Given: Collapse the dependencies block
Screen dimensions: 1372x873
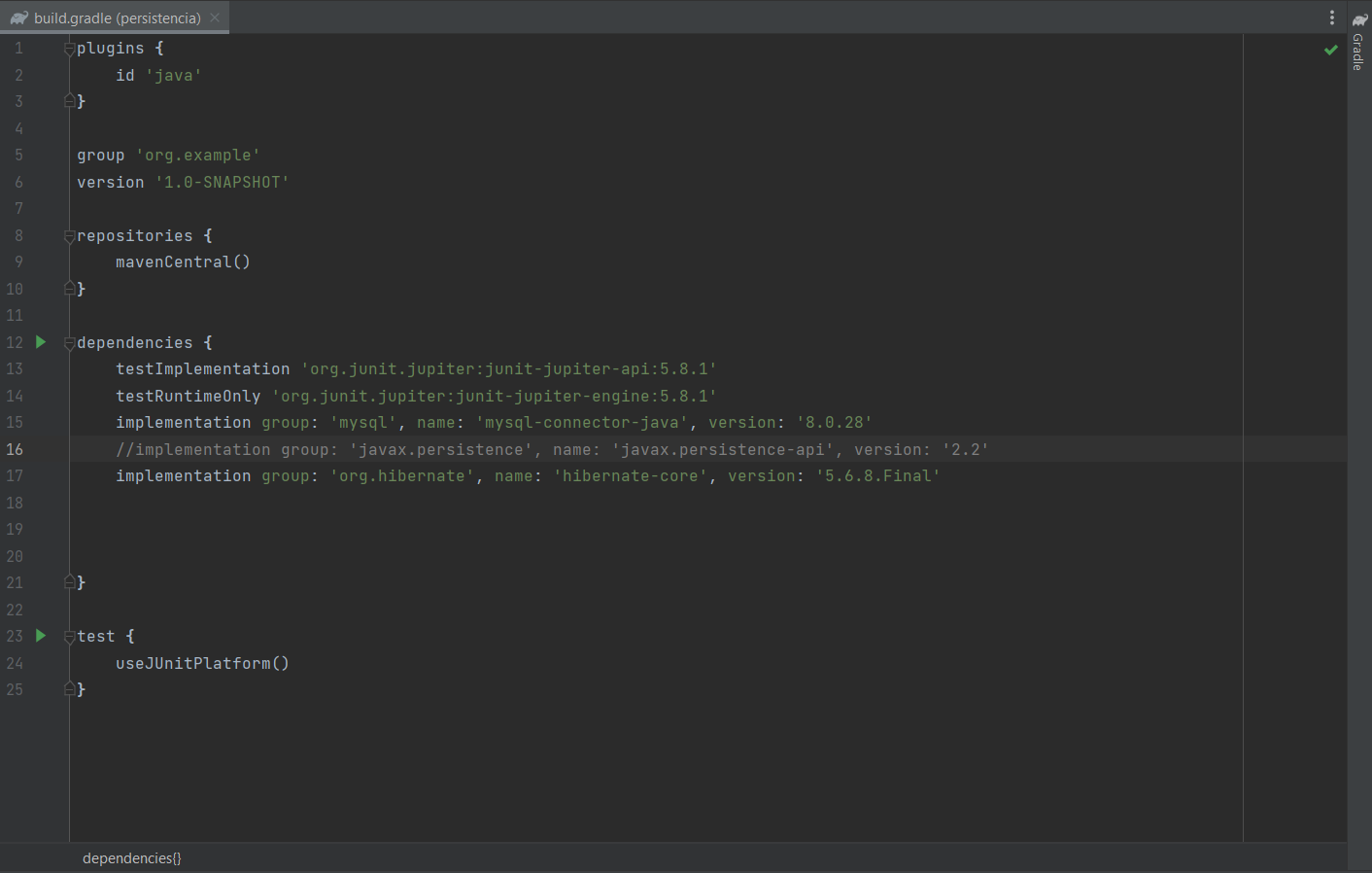Looking at the screenshot, I should point(69,343).
